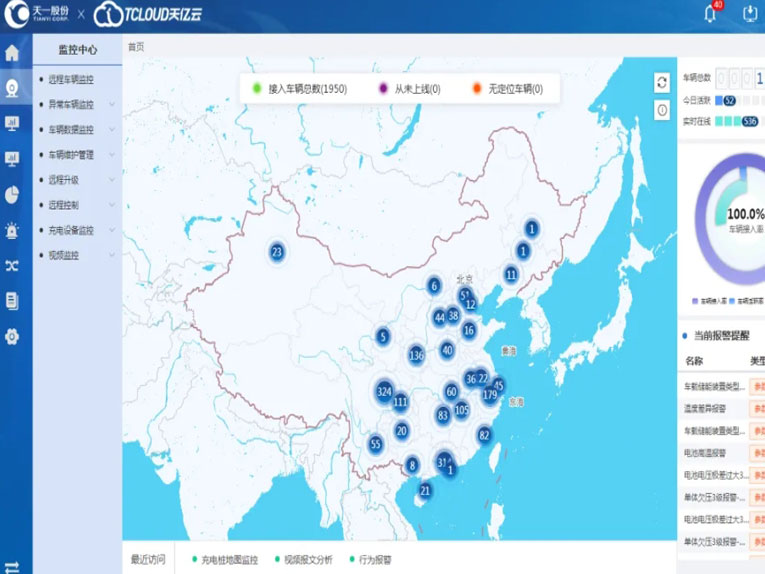The height and width of the screenshot is (574, 765).
Task: Click the 324 vehicle cluster on map
Action: point(383,391)
